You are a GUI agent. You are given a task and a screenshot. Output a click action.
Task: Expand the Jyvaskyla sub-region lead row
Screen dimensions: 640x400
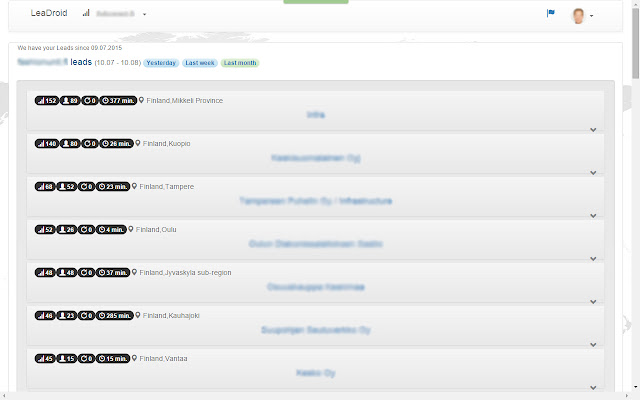pyautogui.click(x=593, y=302)
